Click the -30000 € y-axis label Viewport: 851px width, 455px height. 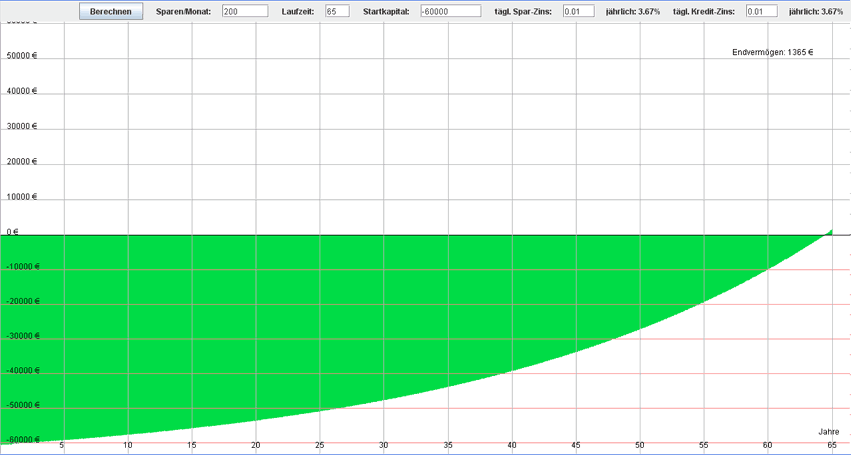coord(21,336)
